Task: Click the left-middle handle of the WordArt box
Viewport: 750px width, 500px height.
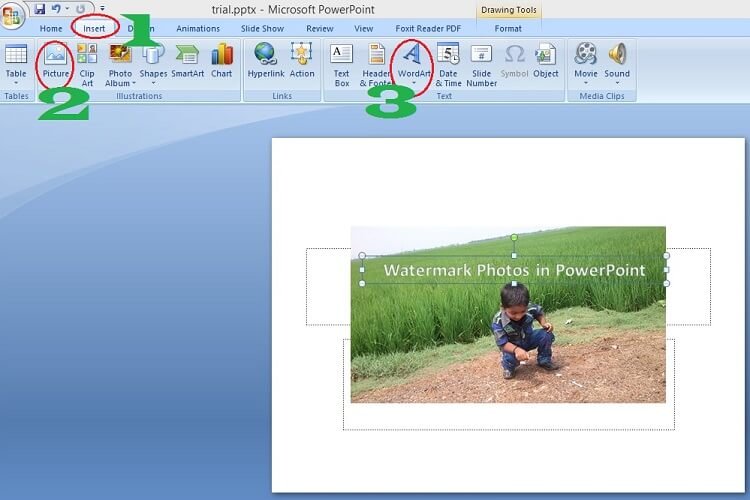Action: click(362, 270)
